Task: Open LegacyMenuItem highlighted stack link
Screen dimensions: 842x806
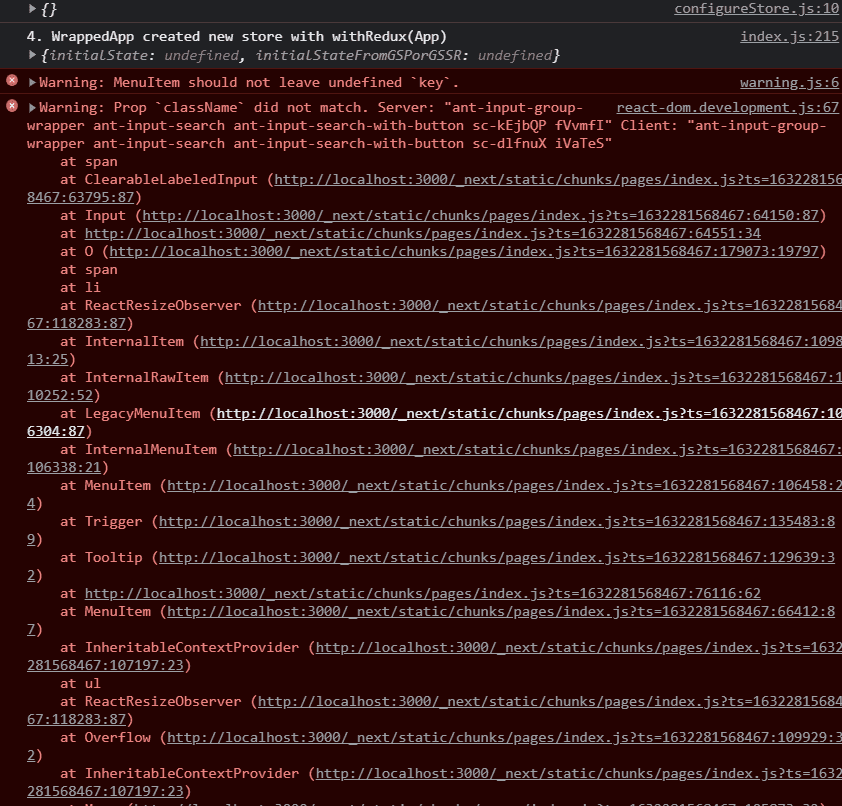Action: point(529,413)
